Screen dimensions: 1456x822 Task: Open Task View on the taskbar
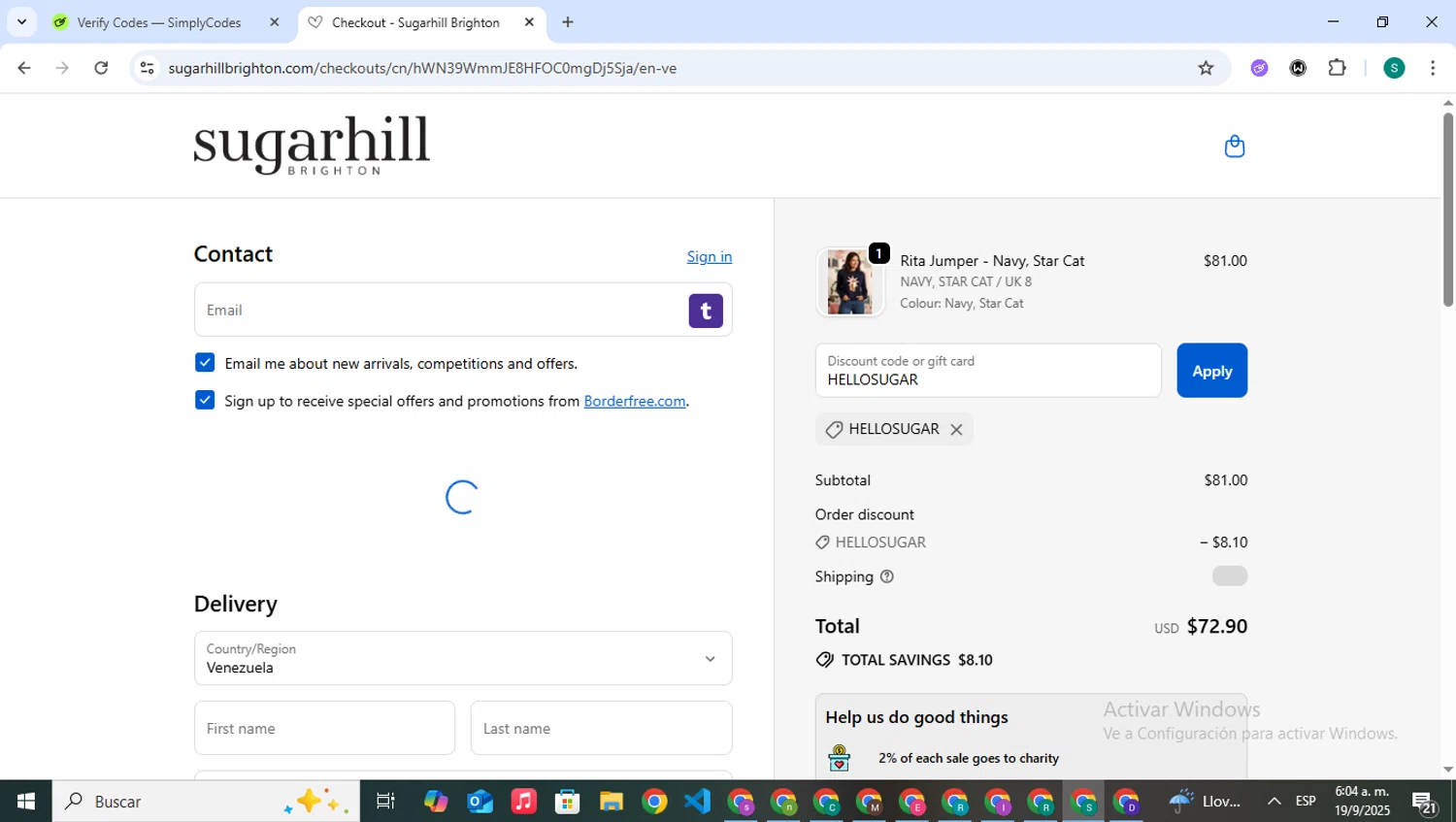(385, 802)
